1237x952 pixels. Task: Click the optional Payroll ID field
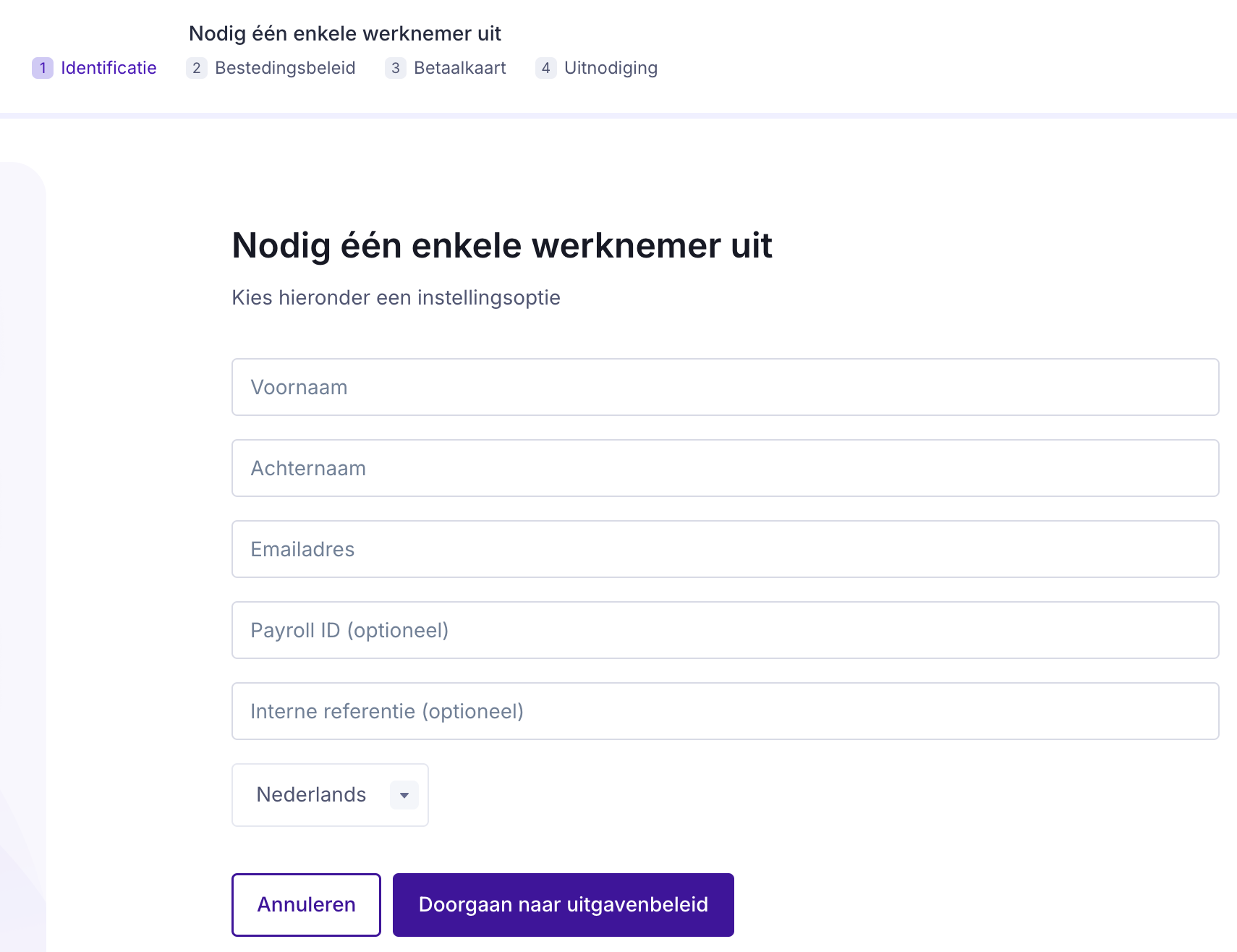click(x=725, y=630)
